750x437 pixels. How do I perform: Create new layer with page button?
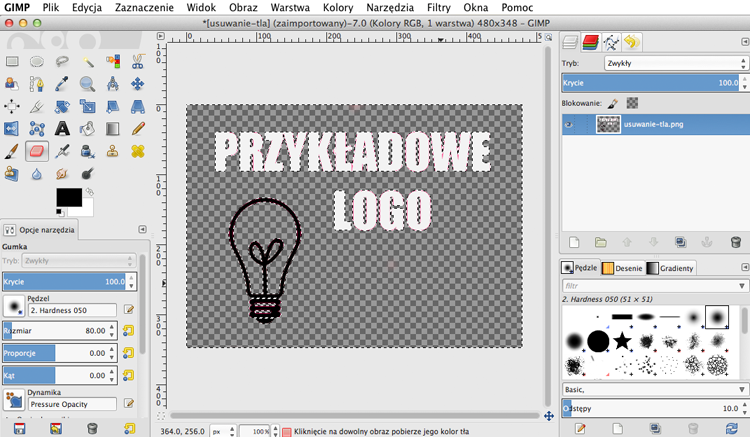(574, 242)
